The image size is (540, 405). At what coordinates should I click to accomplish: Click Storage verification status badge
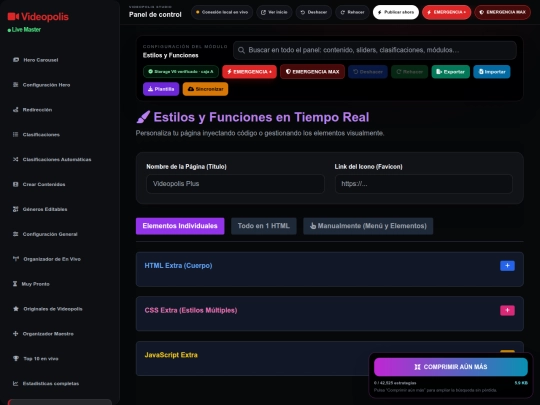click(181, 72)
